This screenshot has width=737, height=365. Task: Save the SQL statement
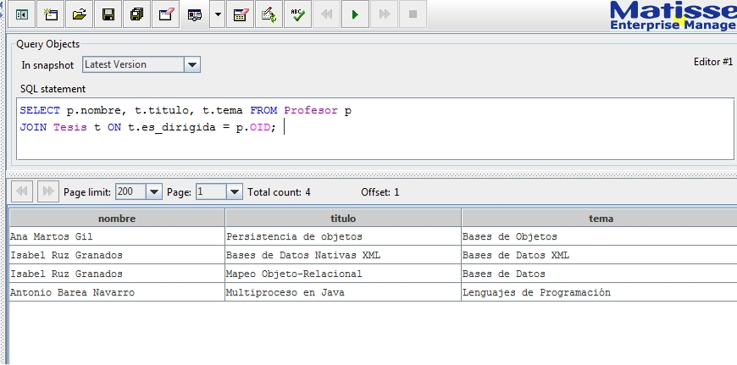108,15
